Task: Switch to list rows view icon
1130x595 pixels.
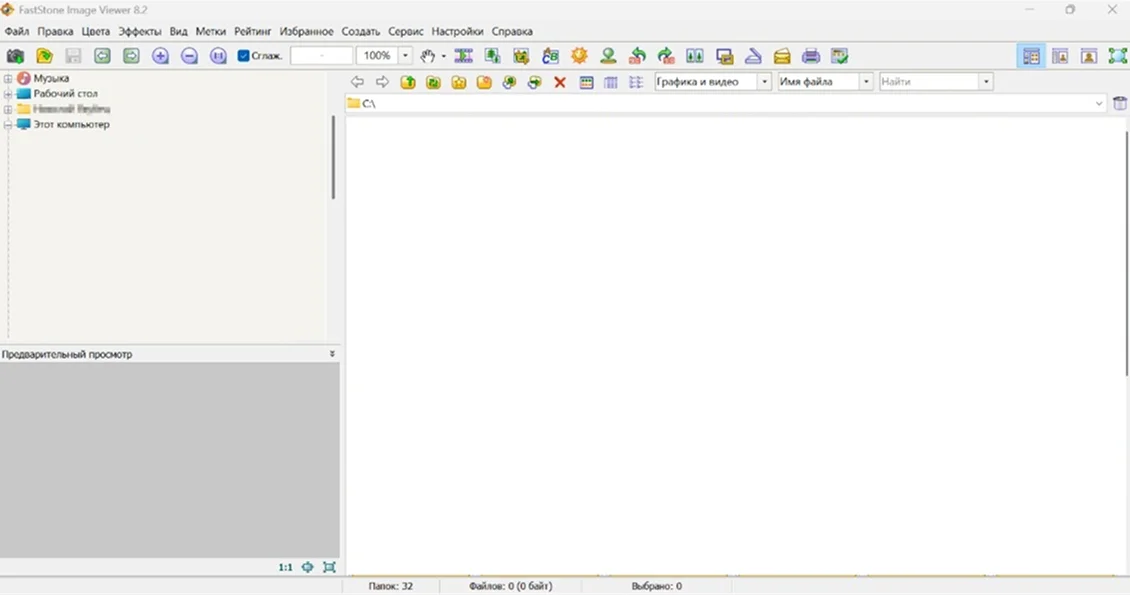Action: click(x=636, y=82)
